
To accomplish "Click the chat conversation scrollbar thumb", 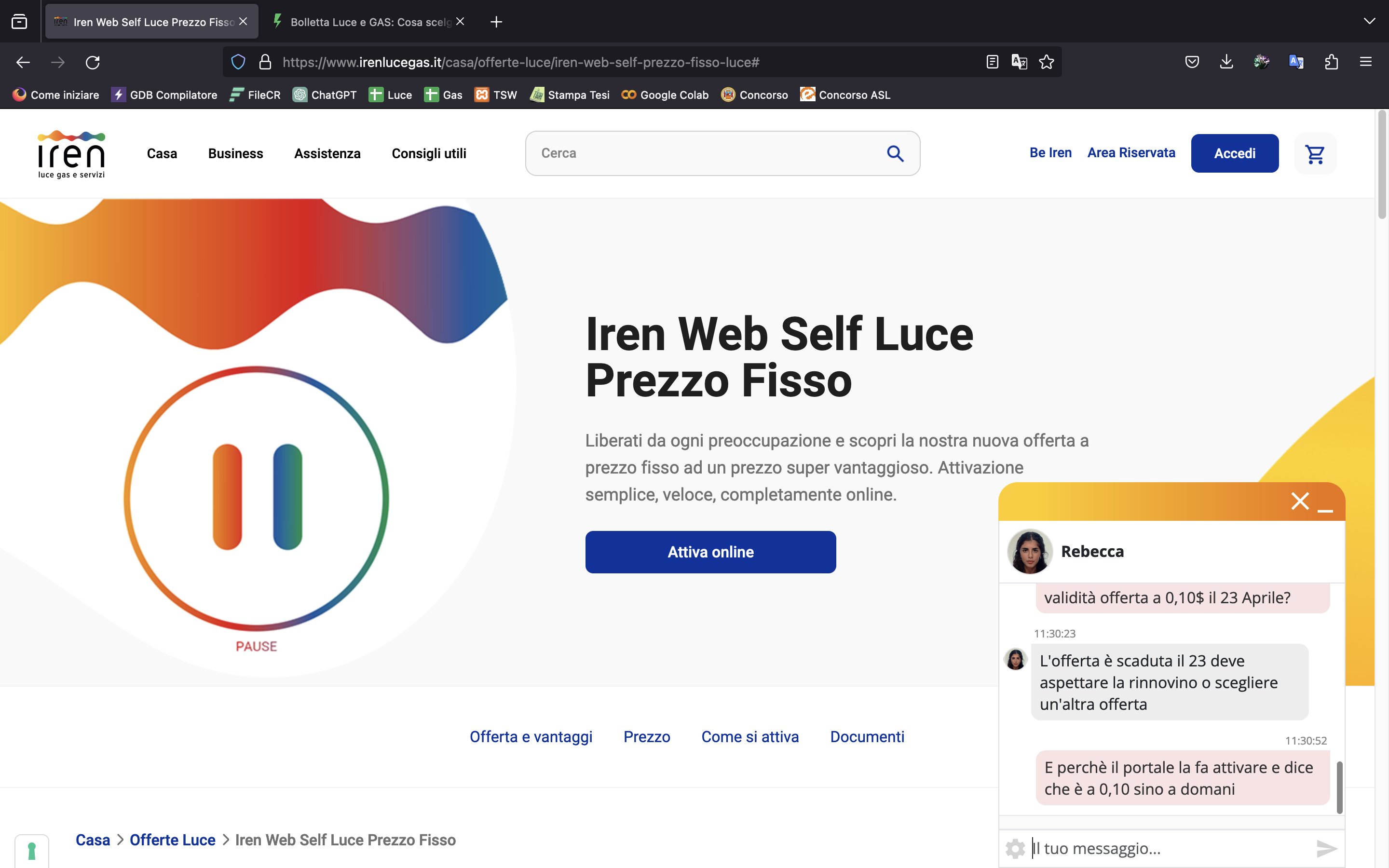I will 1340,787.
